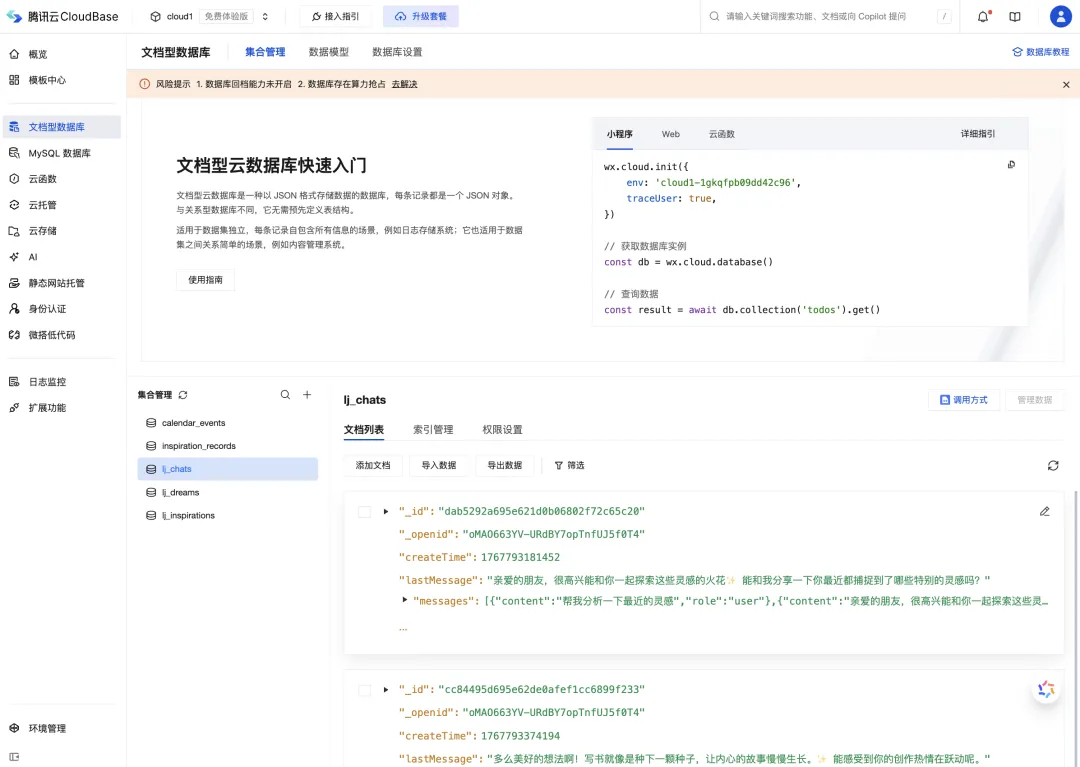Open the documentation book icon in top bar
This screenshot has height=767, width=1080.
tap(1014, 16)
